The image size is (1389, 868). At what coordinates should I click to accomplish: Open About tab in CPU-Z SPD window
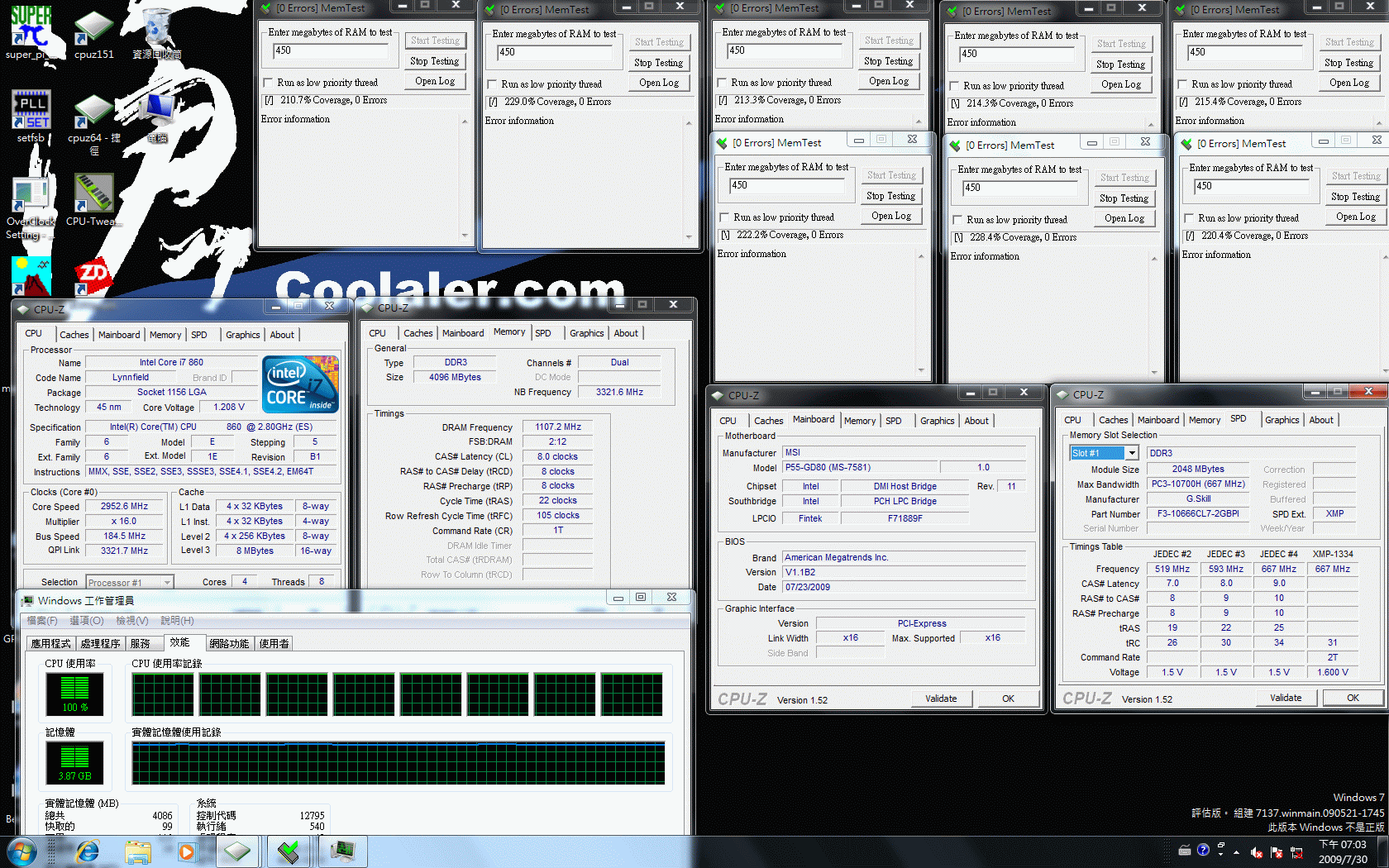click(x=1321, y=420)
